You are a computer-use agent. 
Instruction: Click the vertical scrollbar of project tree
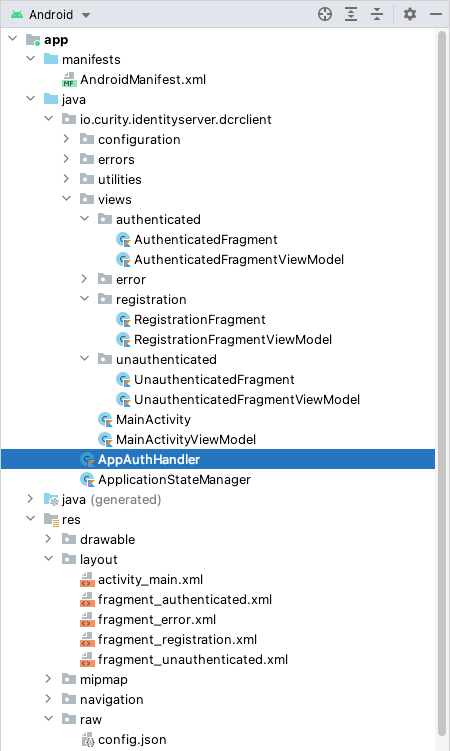pos(442,383)
